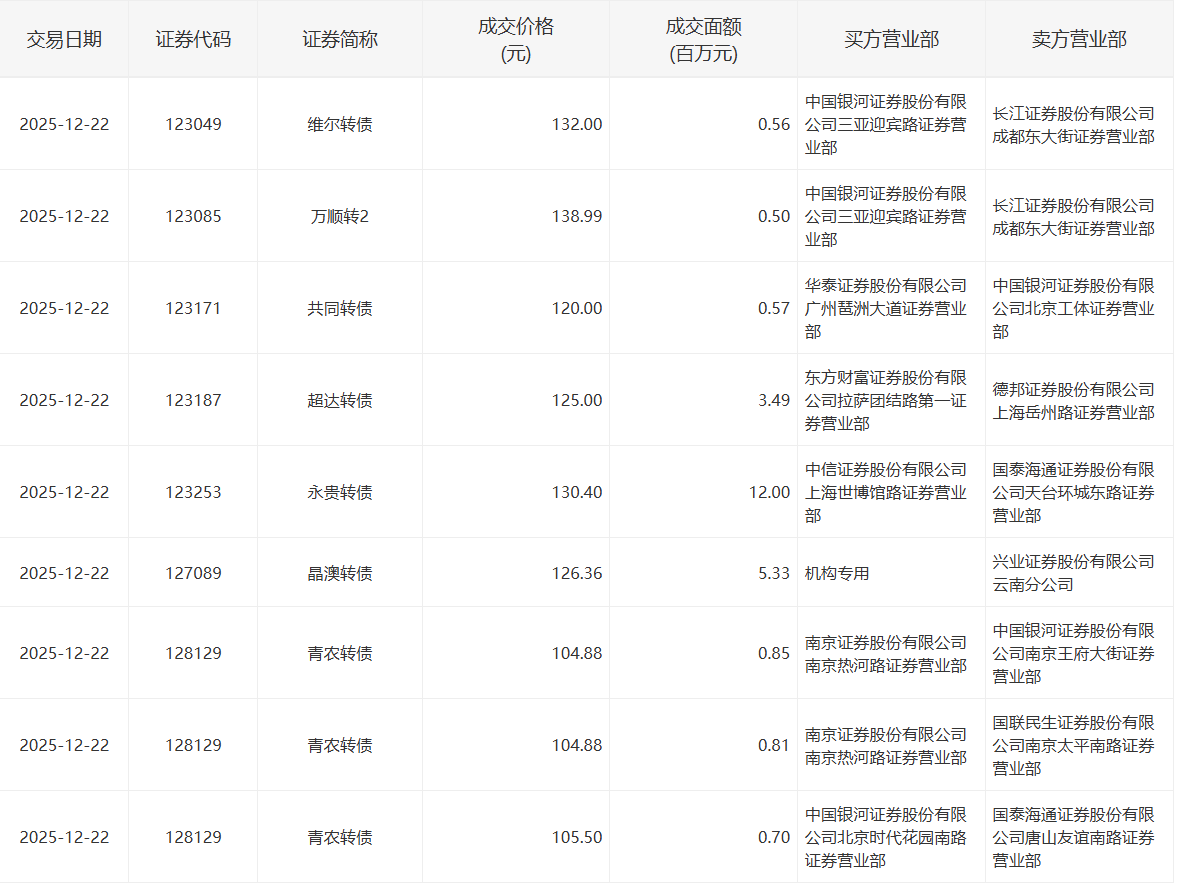Viewport: 1179px width, 888px height.
Task: Sort by the 证券代码 column header
Action: click(x=193, y=40)
